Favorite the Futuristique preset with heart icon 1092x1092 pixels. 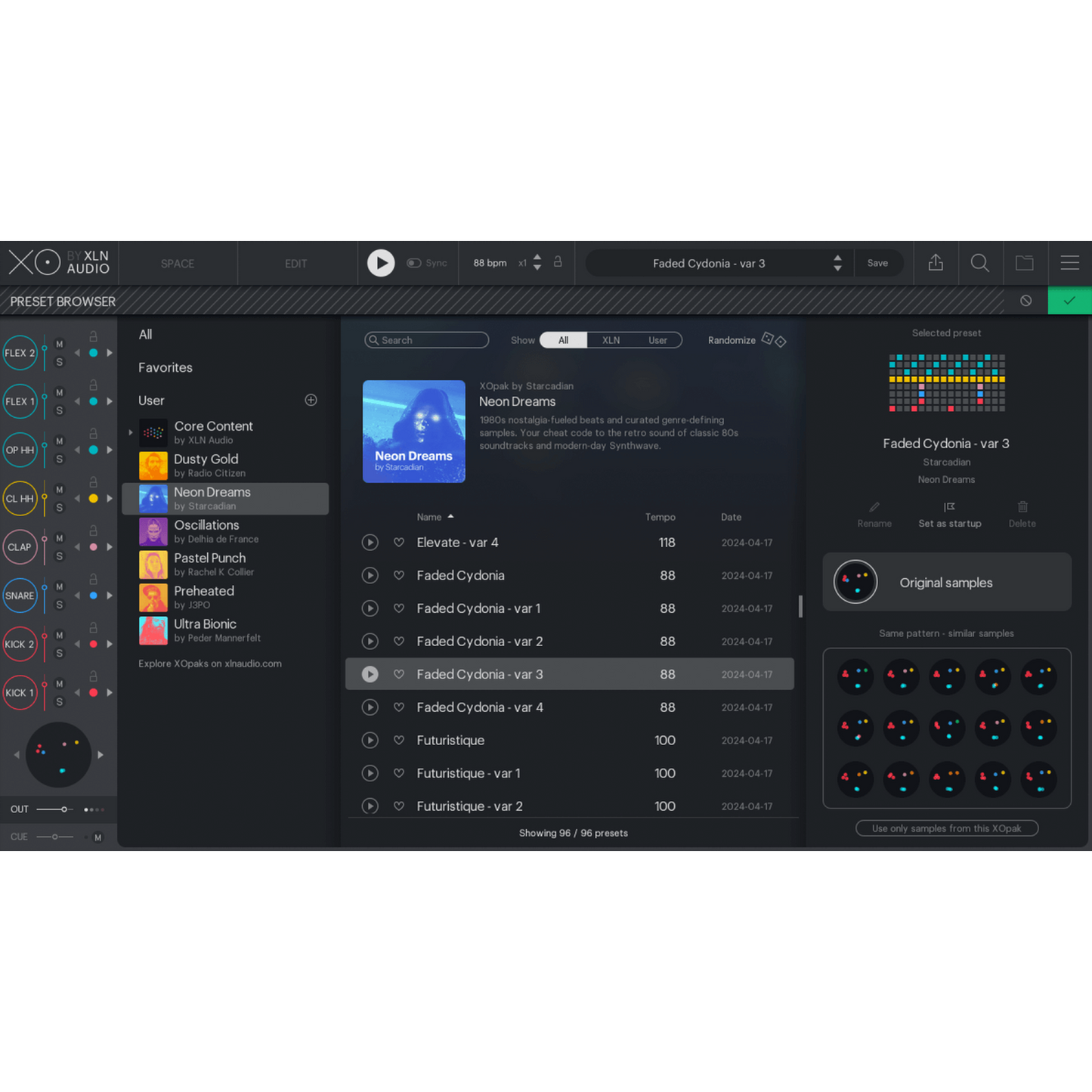399,741
